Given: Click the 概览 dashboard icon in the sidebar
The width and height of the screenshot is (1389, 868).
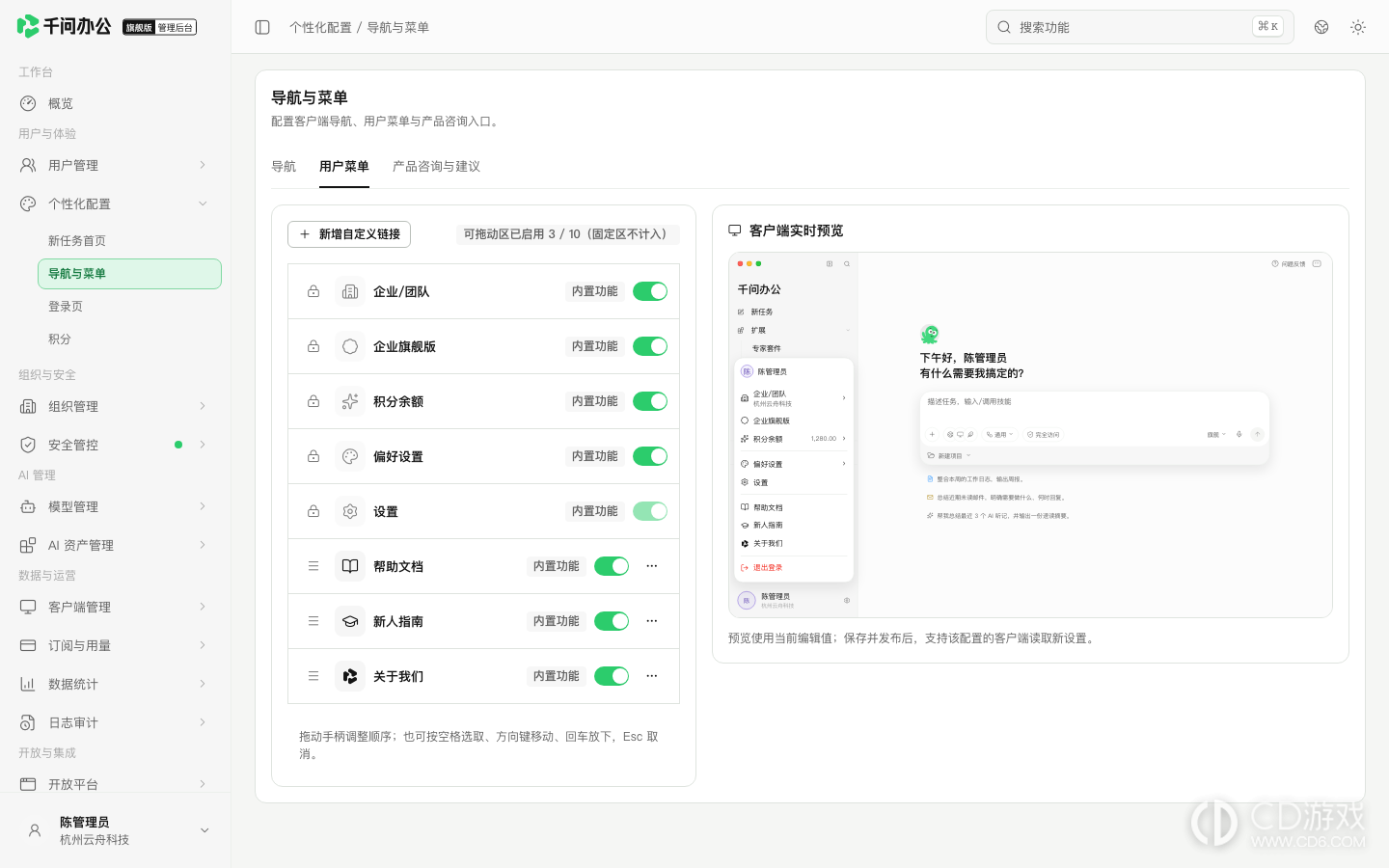Looking at the screenshot, I should pos(28,103).
